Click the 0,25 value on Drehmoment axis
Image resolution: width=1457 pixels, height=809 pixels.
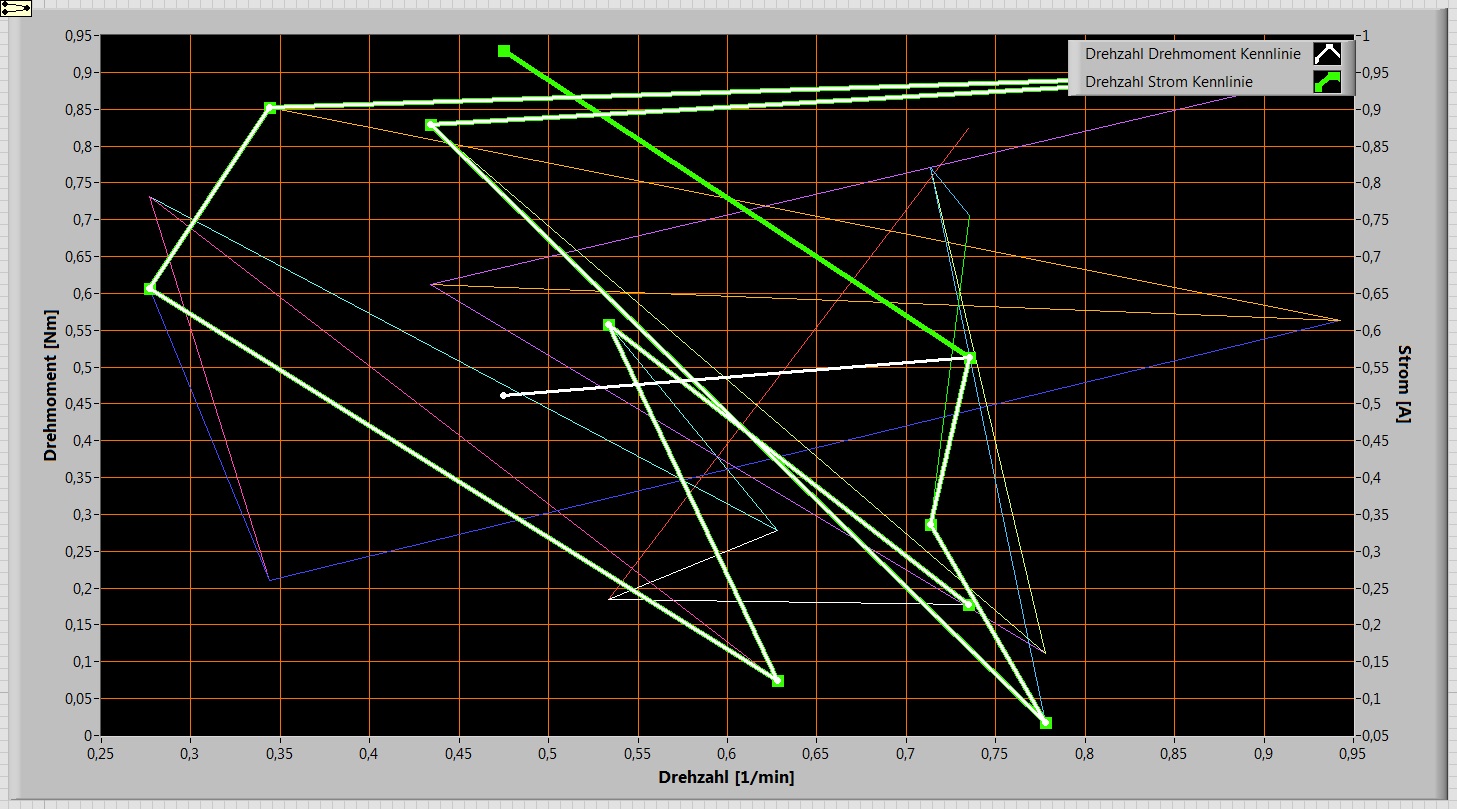tap(80, 551)
